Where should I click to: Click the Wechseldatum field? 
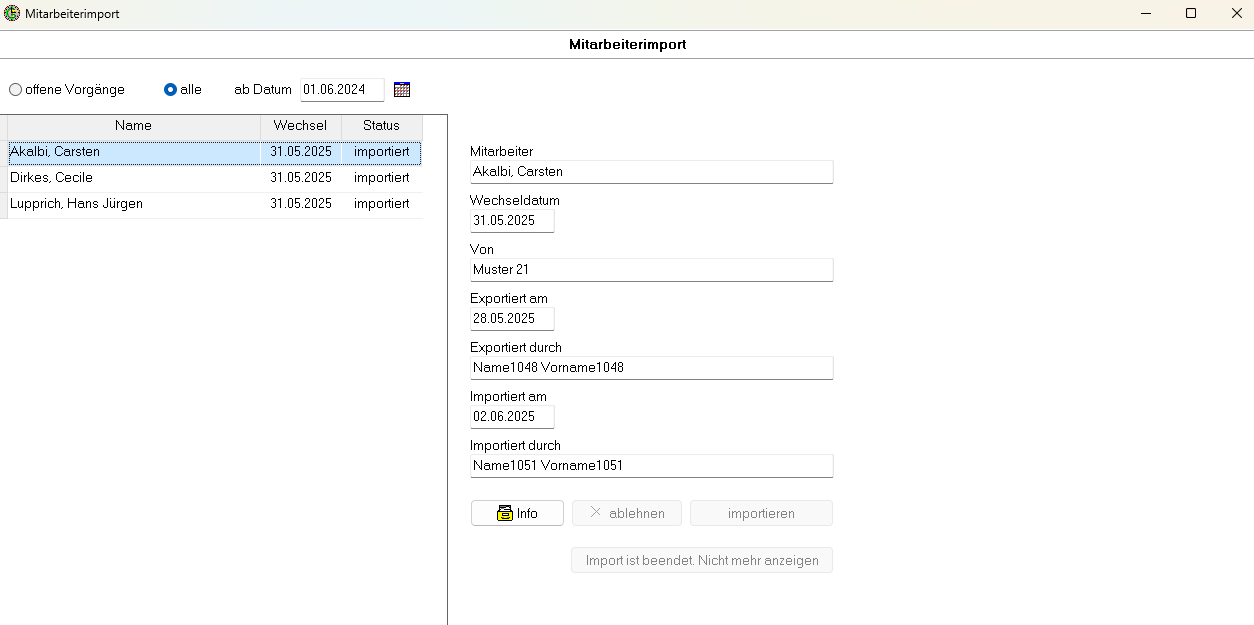coord(511,221)
